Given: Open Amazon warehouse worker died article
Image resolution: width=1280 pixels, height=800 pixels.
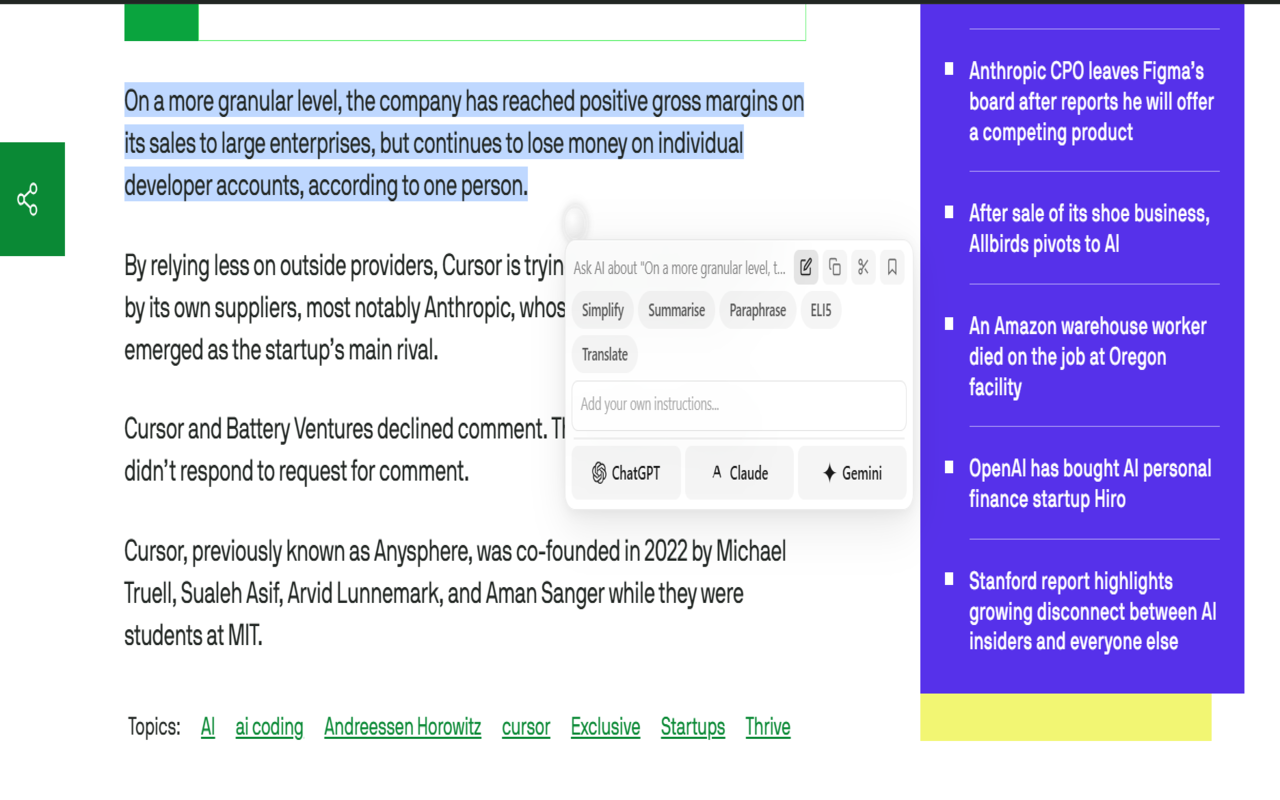Looking at the screenshot, I should [1088, 357].
